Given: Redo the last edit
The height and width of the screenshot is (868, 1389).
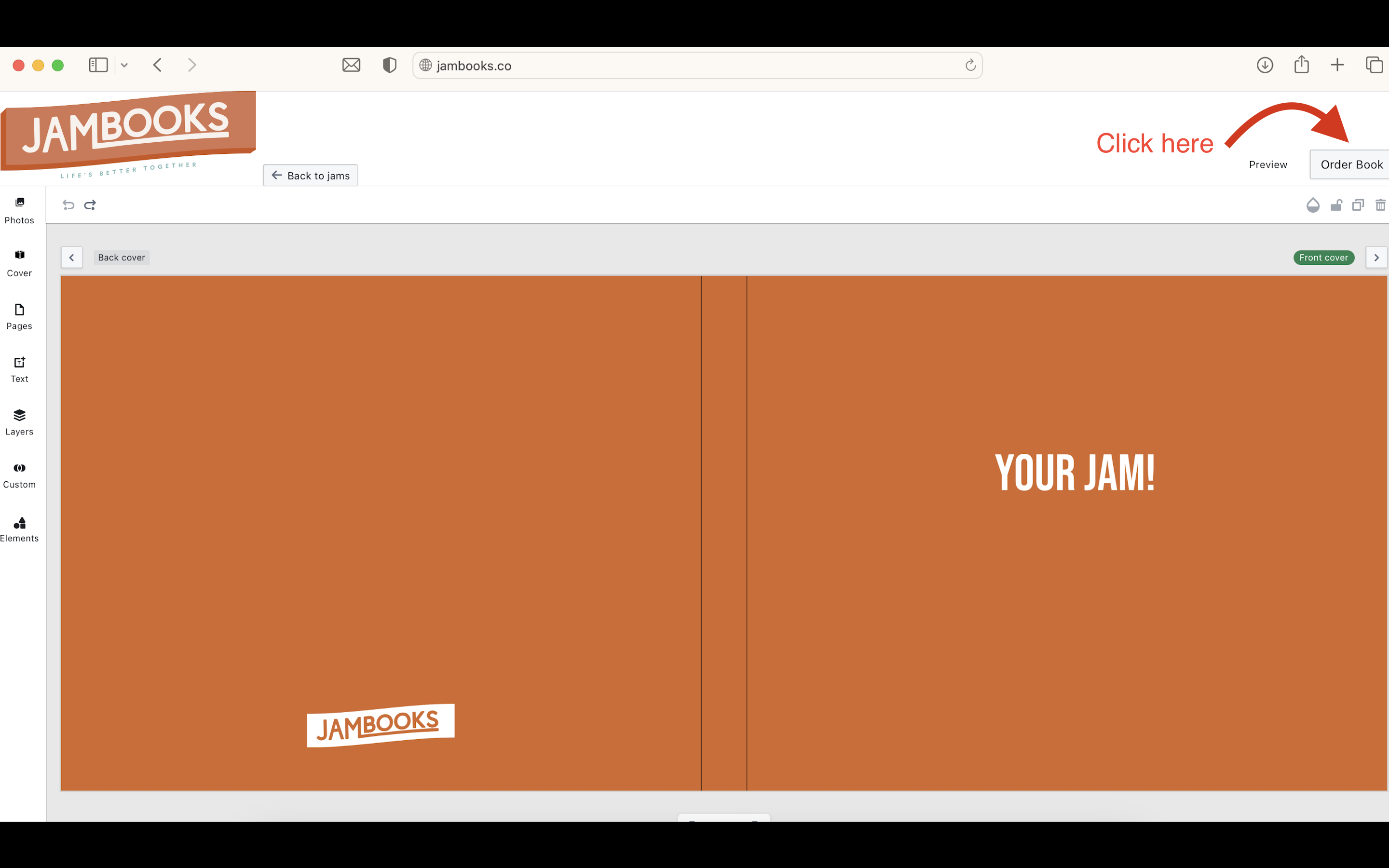Looking at the screenshot, I should coord(90,205).
